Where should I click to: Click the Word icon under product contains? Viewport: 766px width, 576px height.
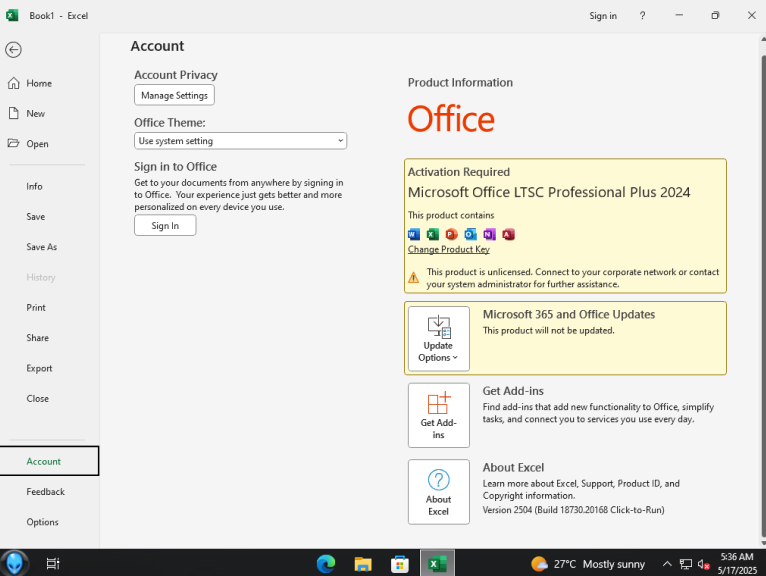coord(414,235)
